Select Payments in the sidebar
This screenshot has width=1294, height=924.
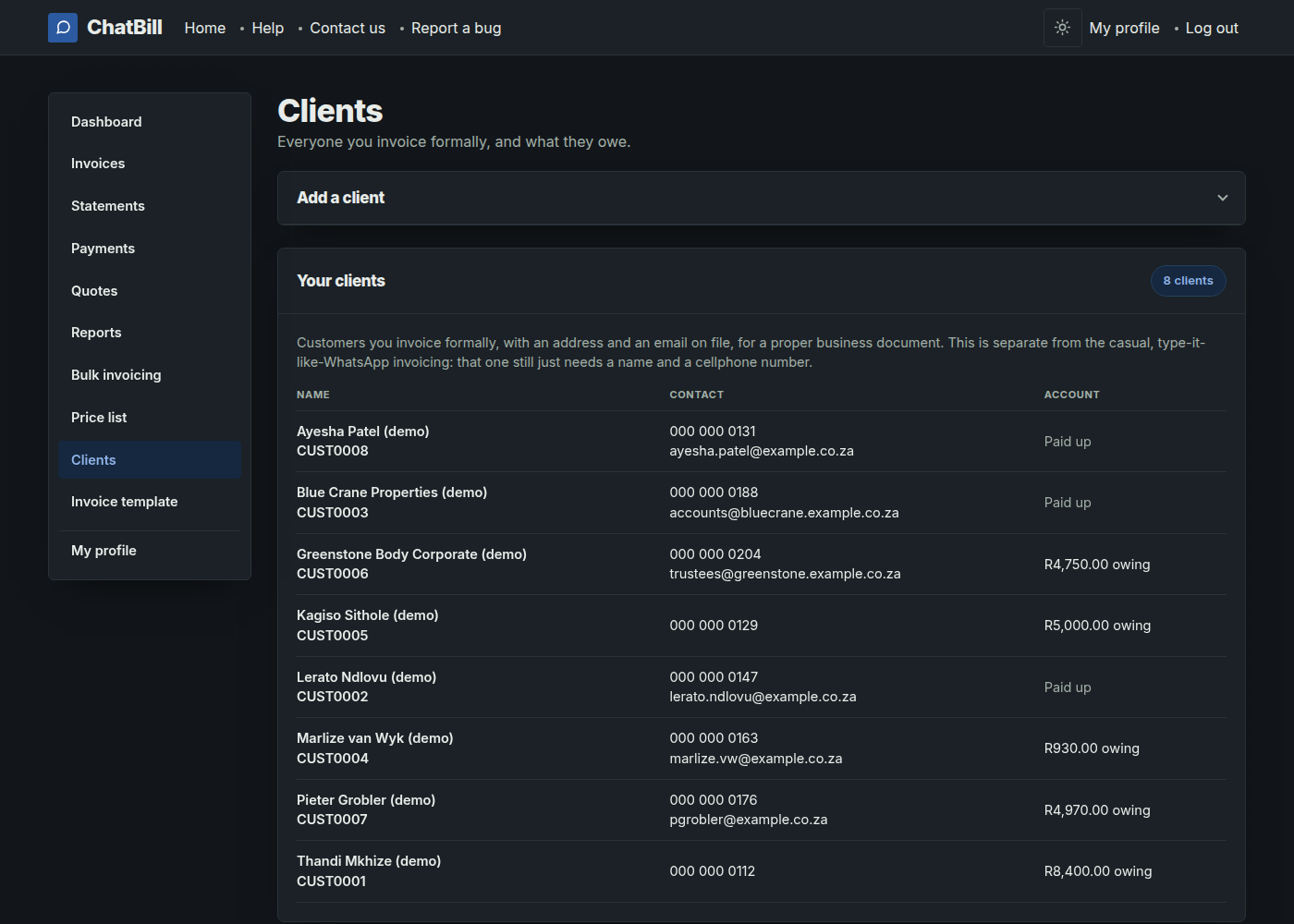pyautogui.click(x=150, y=249)
